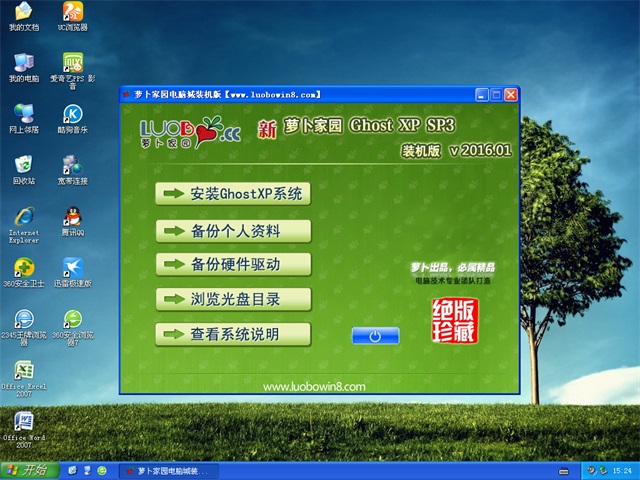Click 查看系统说明 button
Viewport: 640px width, 480px height.
pyautogui.click(x=233, y=334)
